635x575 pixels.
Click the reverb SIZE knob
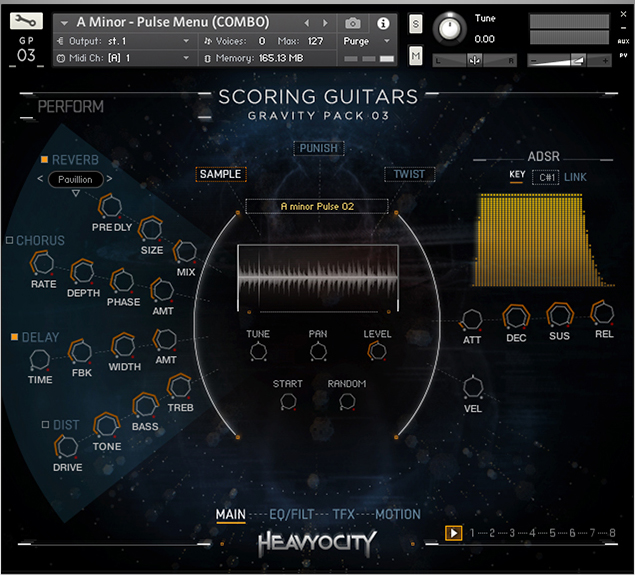point(150,229)
